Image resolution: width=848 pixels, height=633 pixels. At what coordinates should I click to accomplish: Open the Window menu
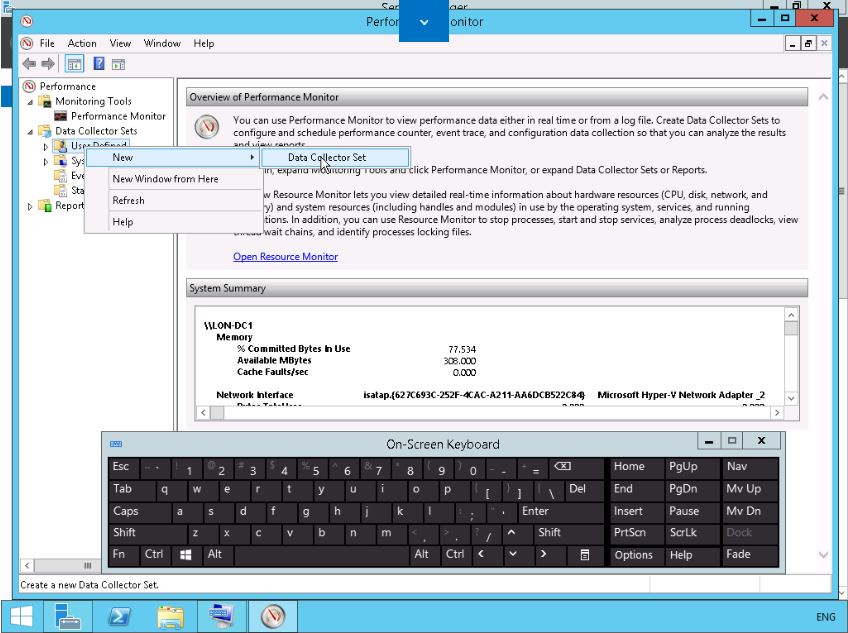(162, 43)
